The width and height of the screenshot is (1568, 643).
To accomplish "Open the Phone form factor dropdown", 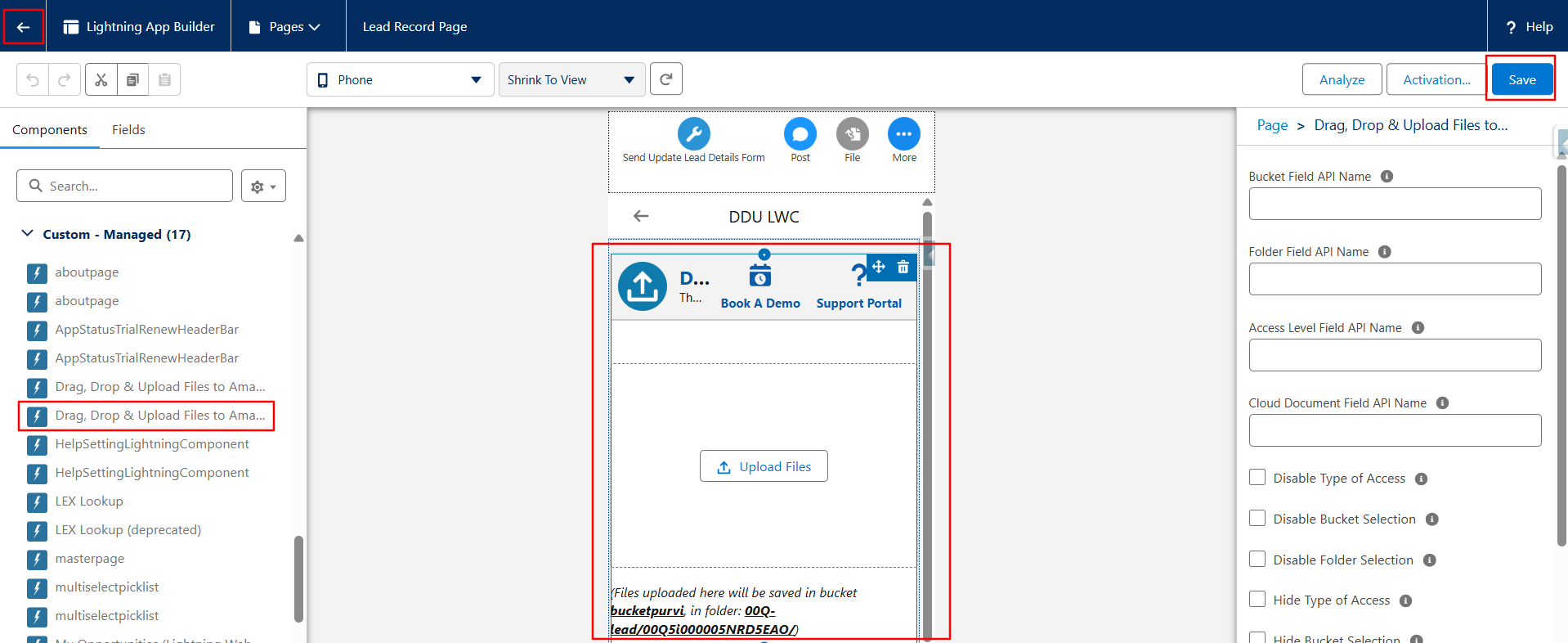I will point(401,79).
